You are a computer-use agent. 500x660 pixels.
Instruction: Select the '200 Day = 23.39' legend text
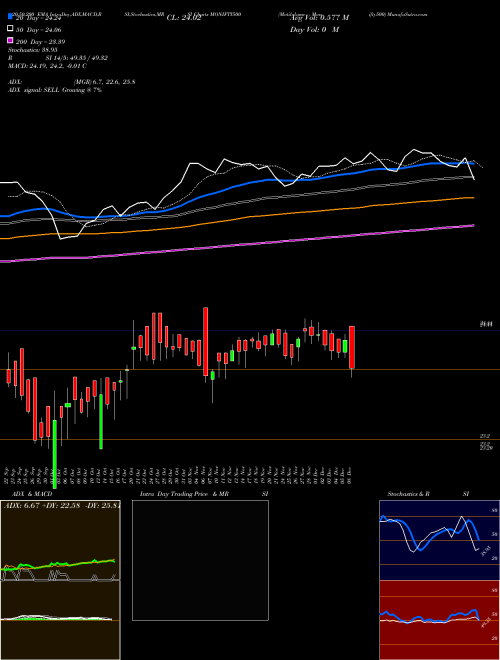point(40,42)
